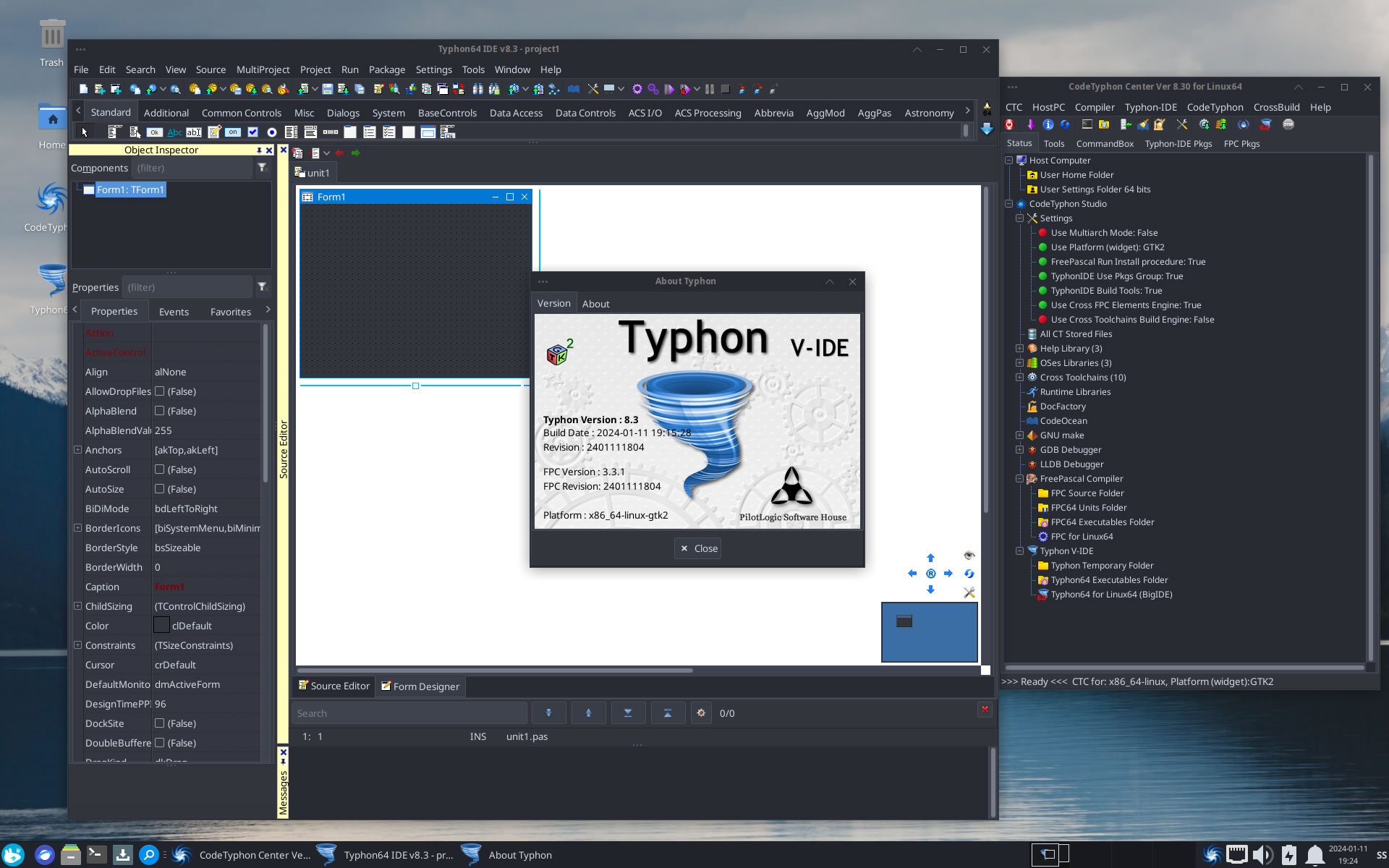Click the purple gear build icon
The height and width of the screenshot is (868, 1389).
[x=637, y=89]
